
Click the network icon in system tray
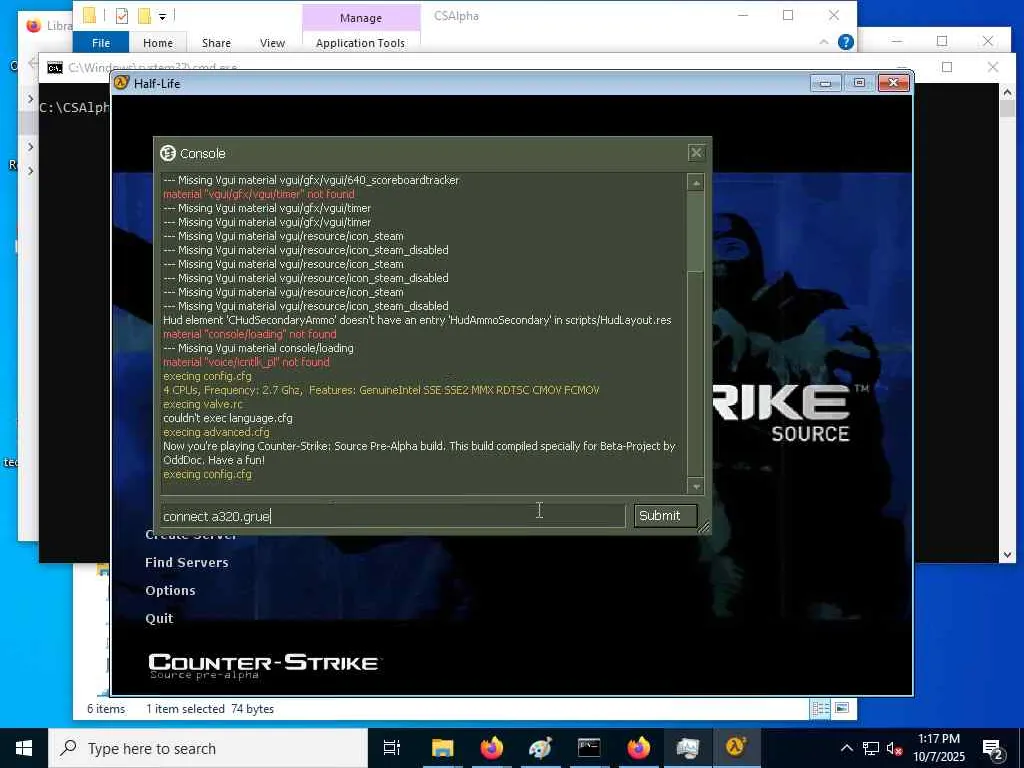[871, 748]
